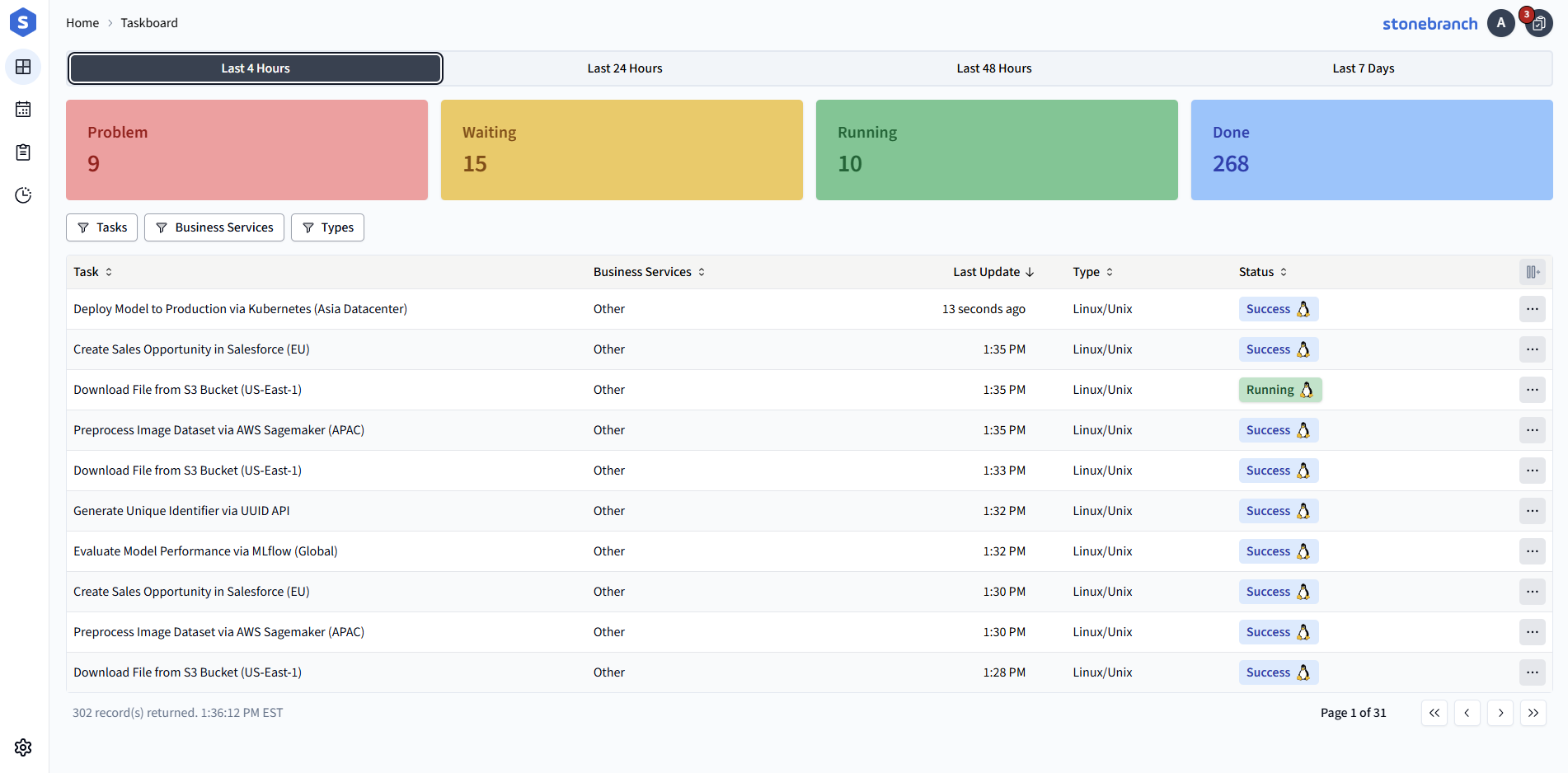
Task: Toggle Last Update column sort direction
Action: (993, 272)
